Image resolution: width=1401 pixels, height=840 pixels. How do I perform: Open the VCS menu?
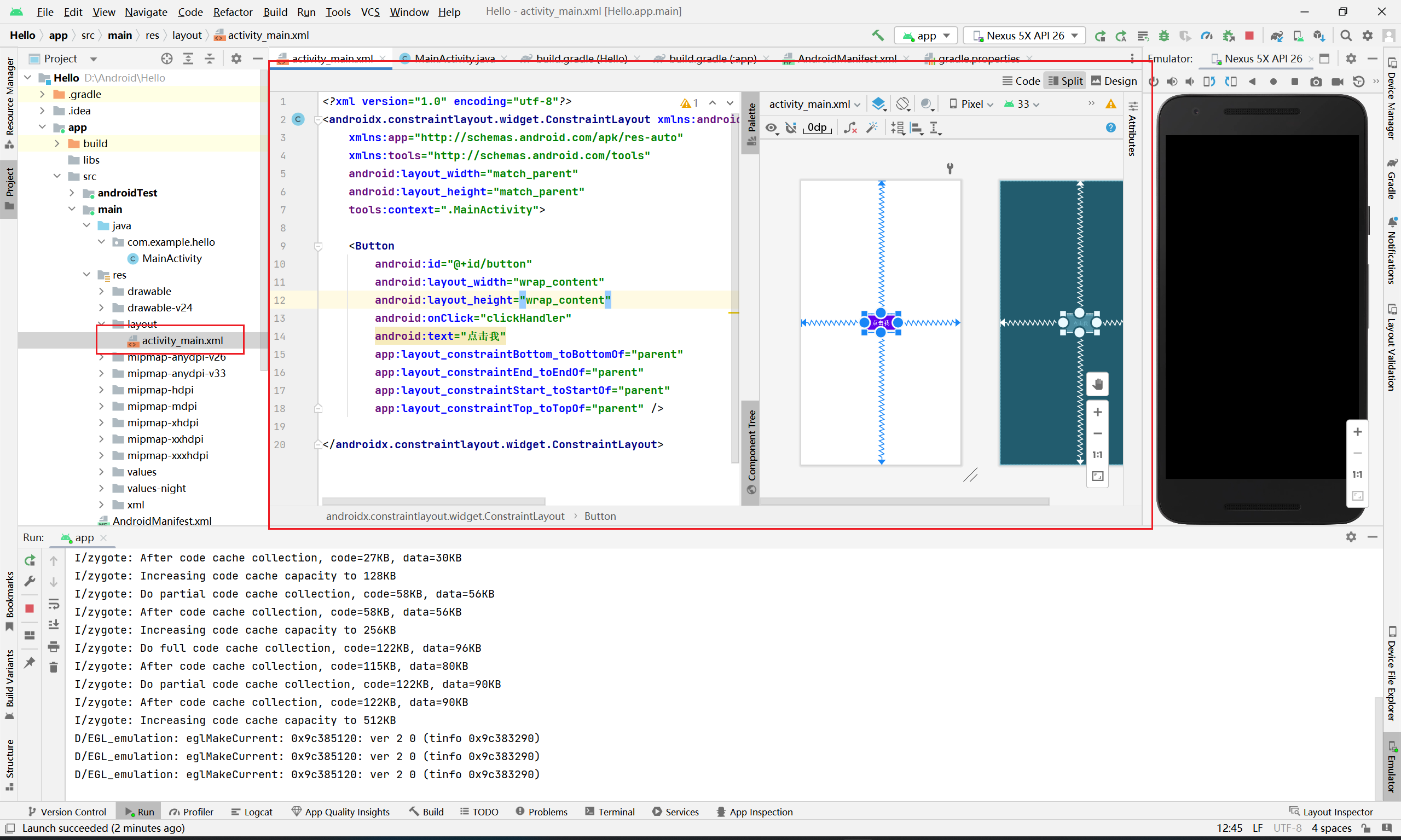[x=370, y=12]
